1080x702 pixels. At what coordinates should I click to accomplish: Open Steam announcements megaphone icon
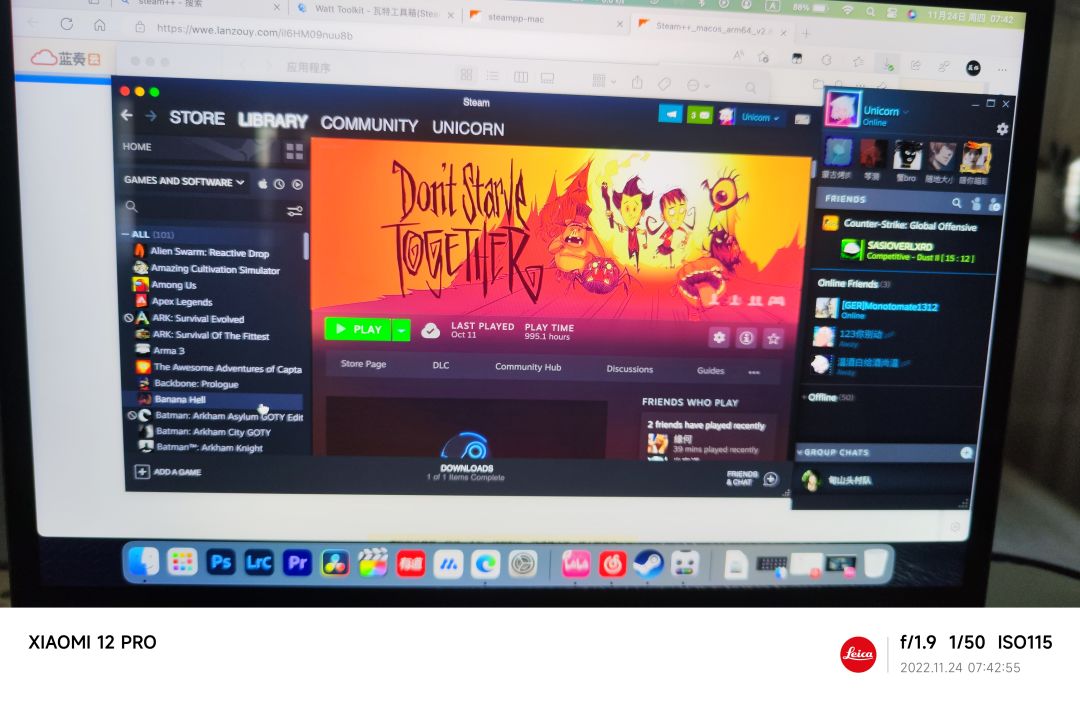pos(670,114)
